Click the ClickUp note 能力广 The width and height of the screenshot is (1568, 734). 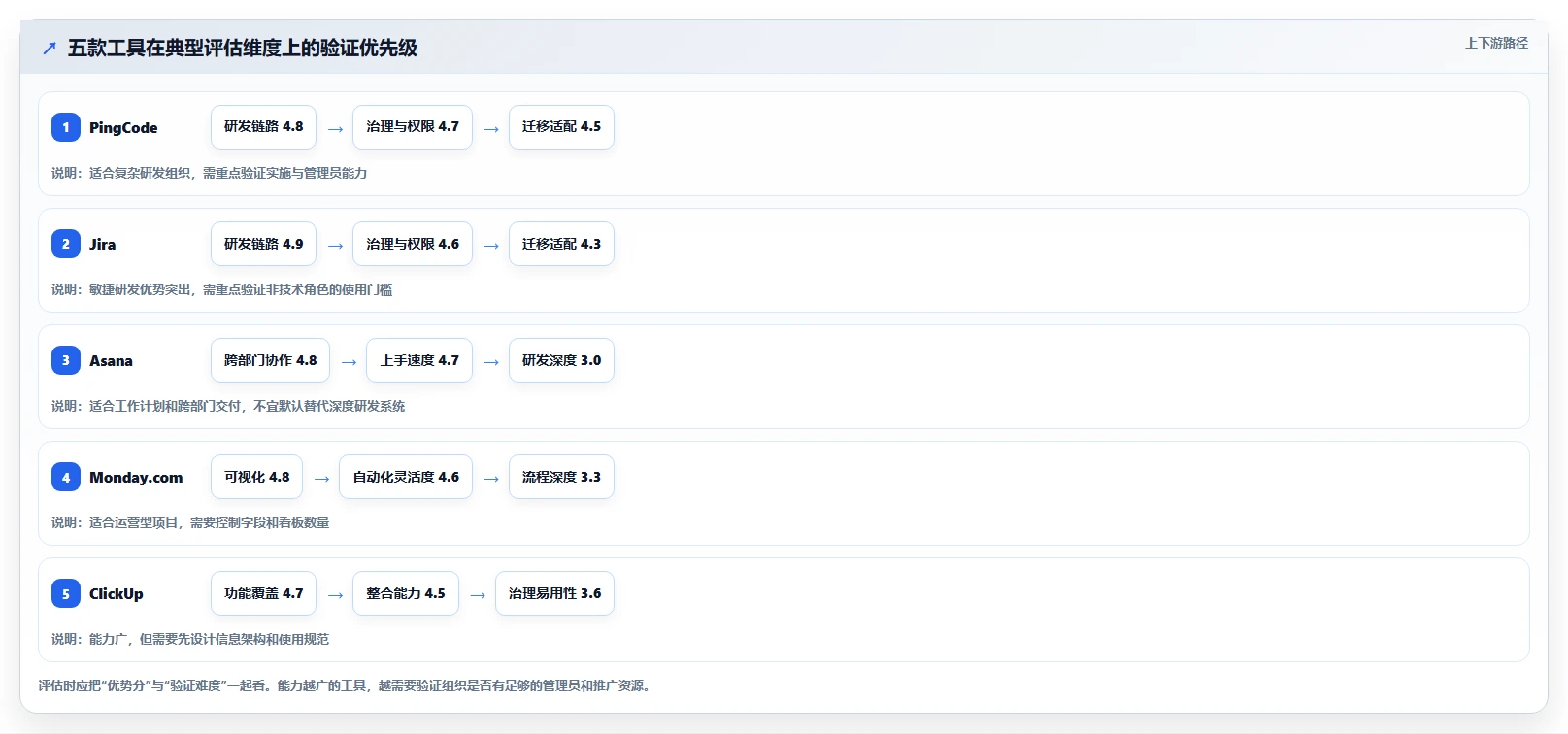pyautogui.click(x=190, y=639)
